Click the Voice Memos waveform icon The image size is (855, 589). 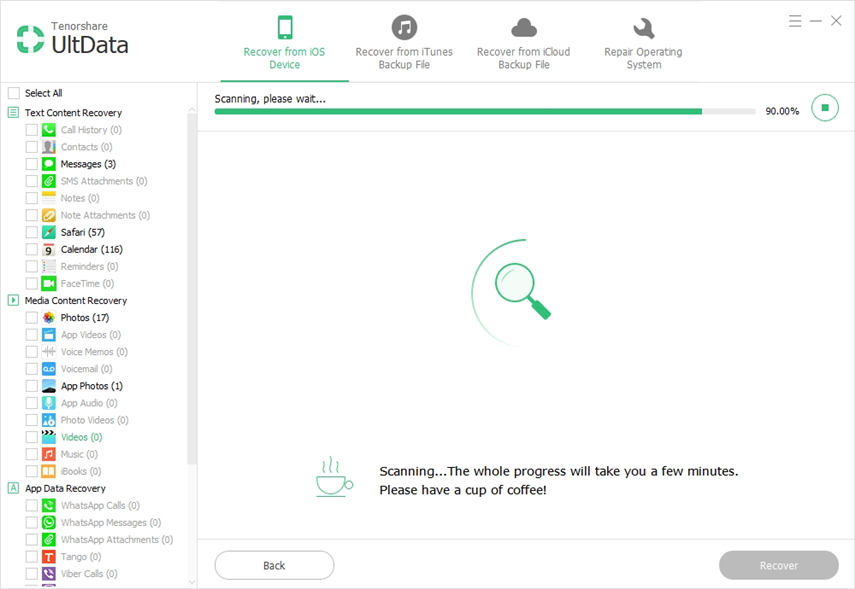pos(49,352)
